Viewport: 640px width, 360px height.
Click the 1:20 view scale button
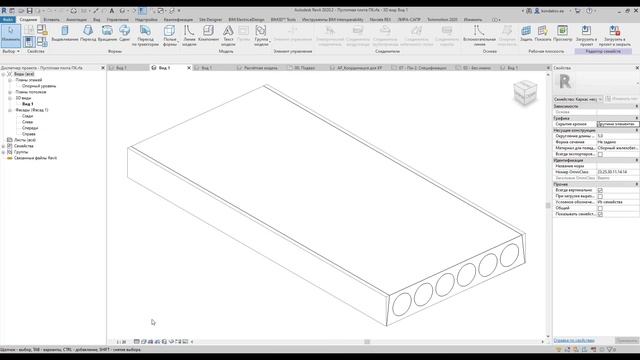coord(121,342)
